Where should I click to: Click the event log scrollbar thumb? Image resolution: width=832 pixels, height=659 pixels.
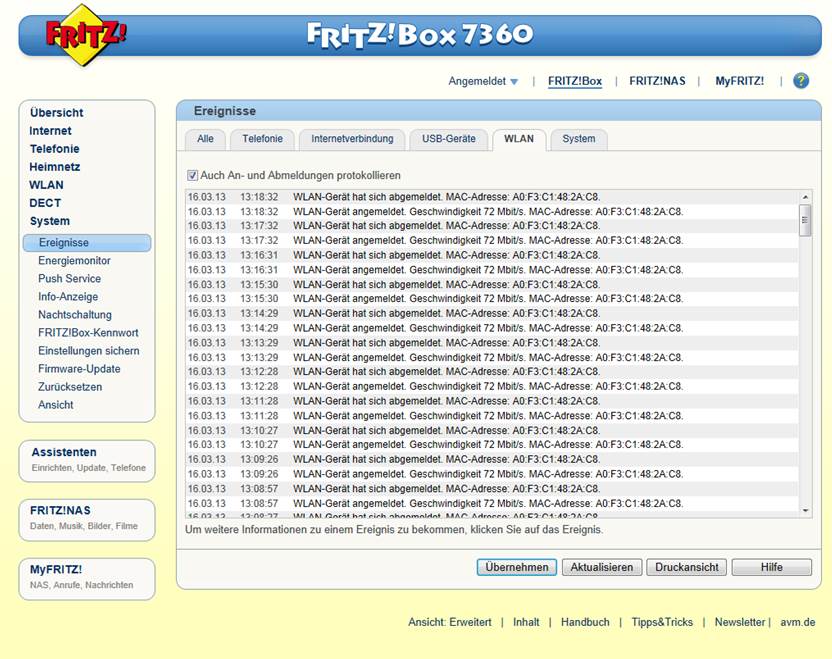tap(805, 220)
